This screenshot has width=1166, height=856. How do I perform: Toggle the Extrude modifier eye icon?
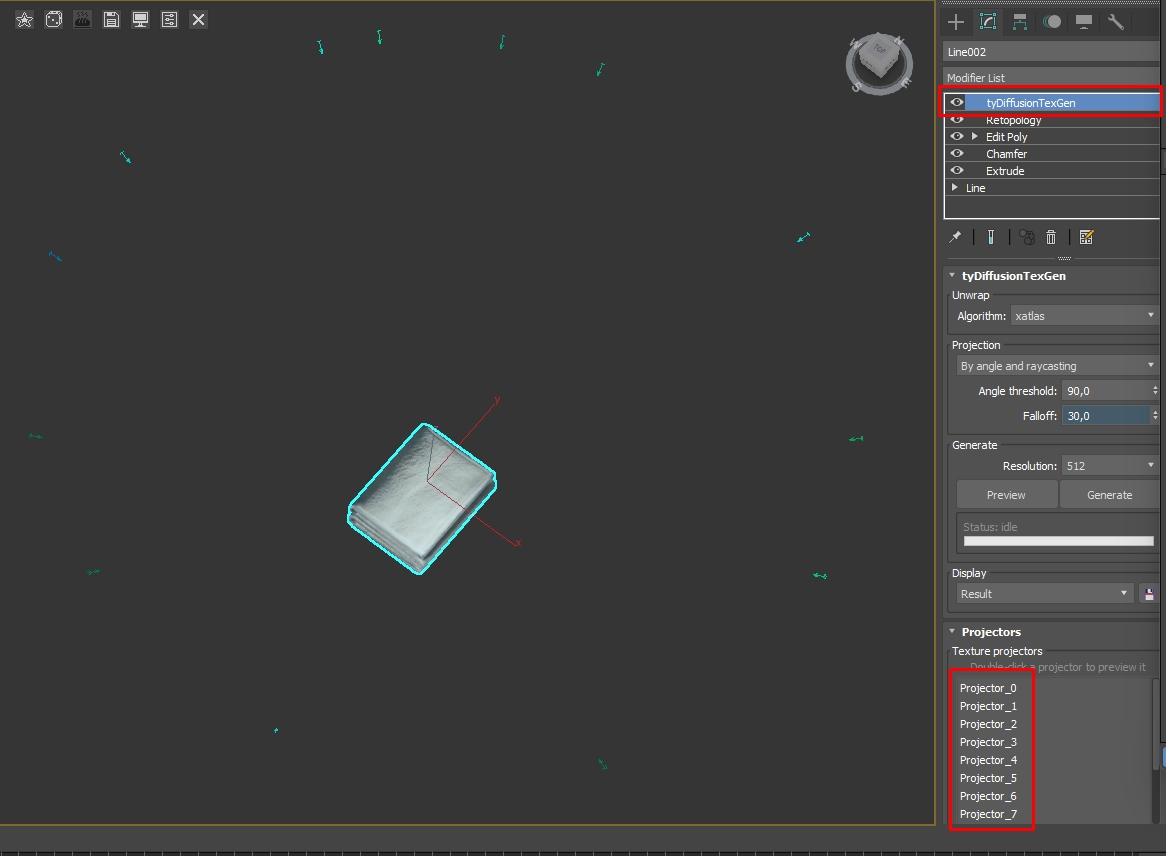(957, 171)
